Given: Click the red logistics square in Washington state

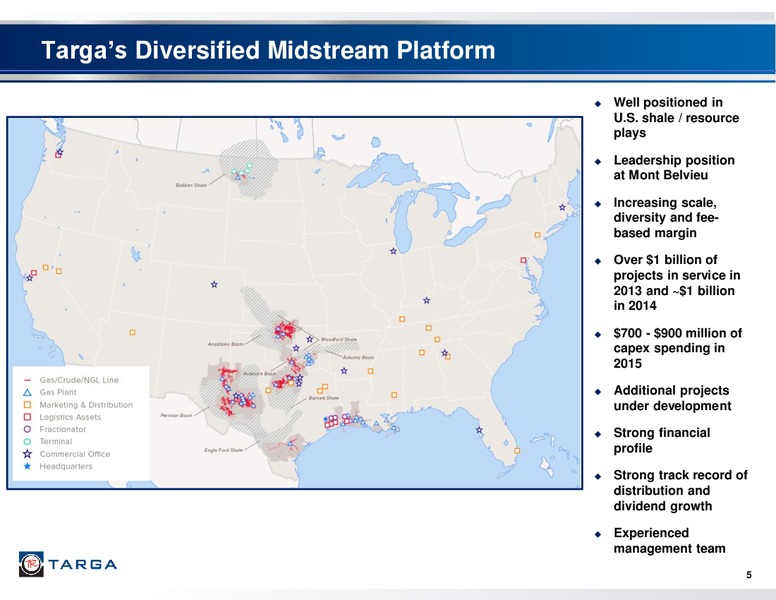Looking at the screenshot, I should tap(58, 155).
